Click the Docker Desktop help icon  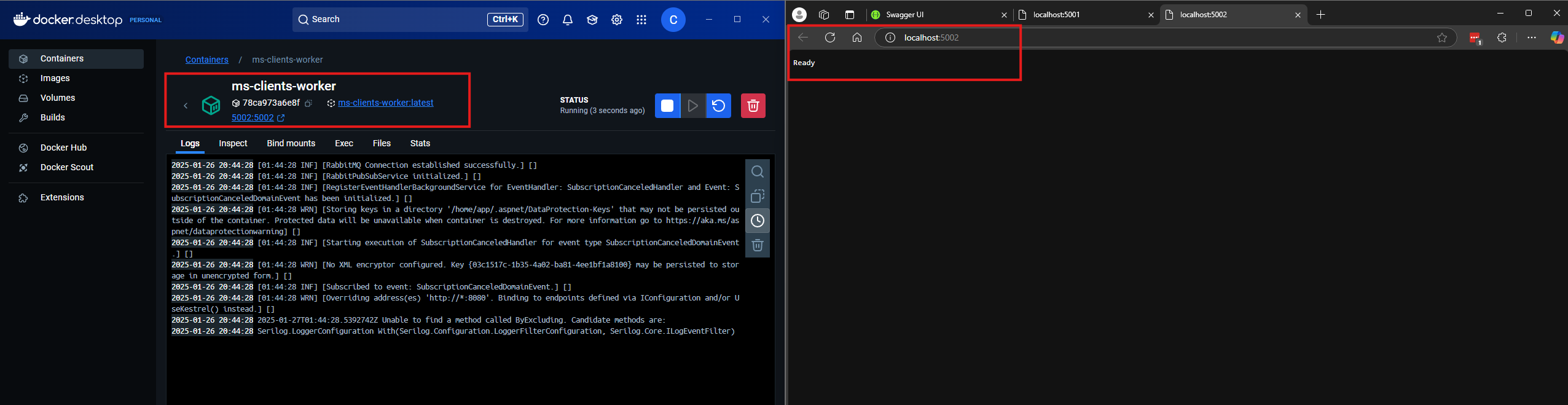coord(543,20)
